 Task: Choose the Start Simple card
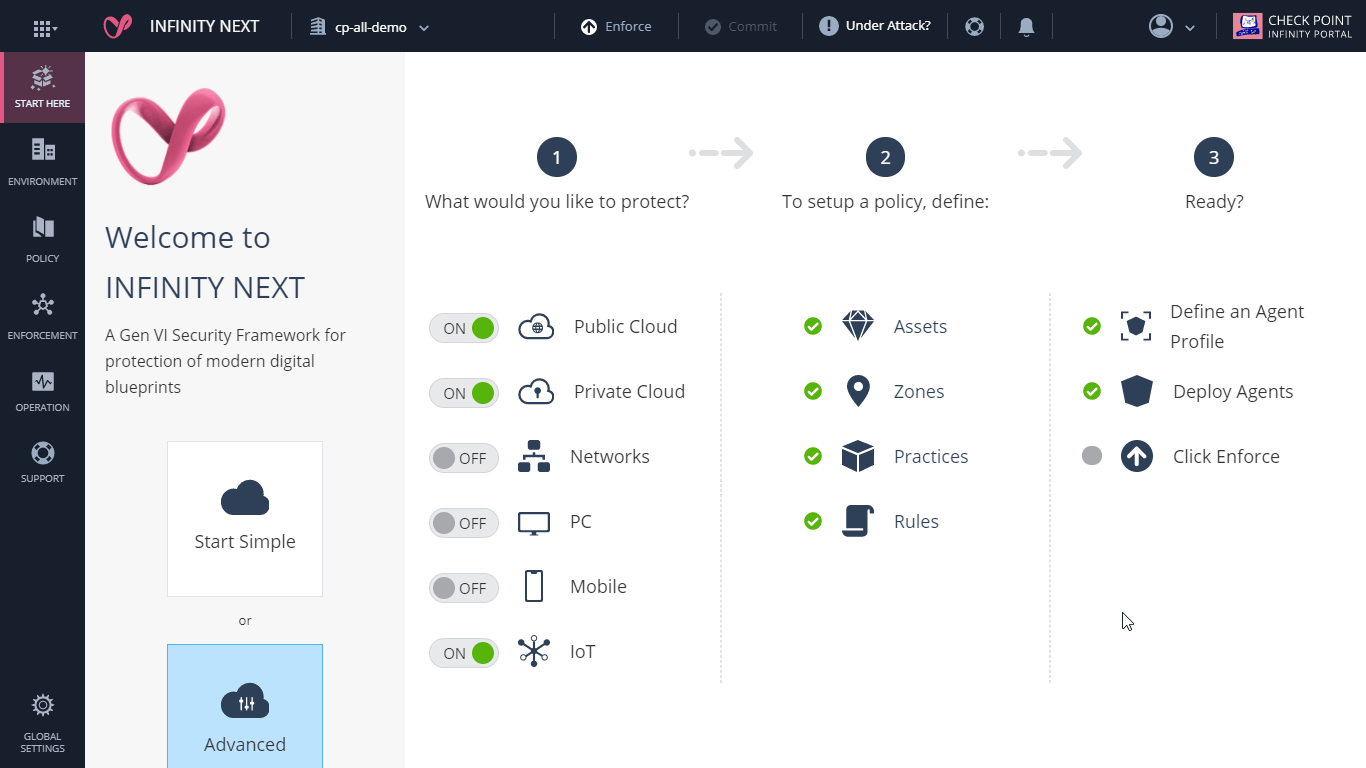[x=245, y=519]
